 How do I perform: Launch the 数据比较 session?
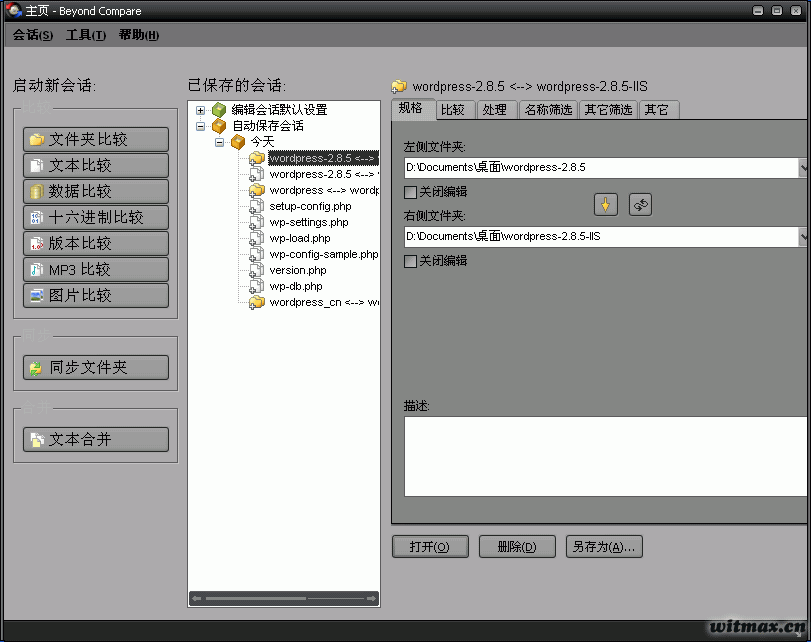(96, 191)
